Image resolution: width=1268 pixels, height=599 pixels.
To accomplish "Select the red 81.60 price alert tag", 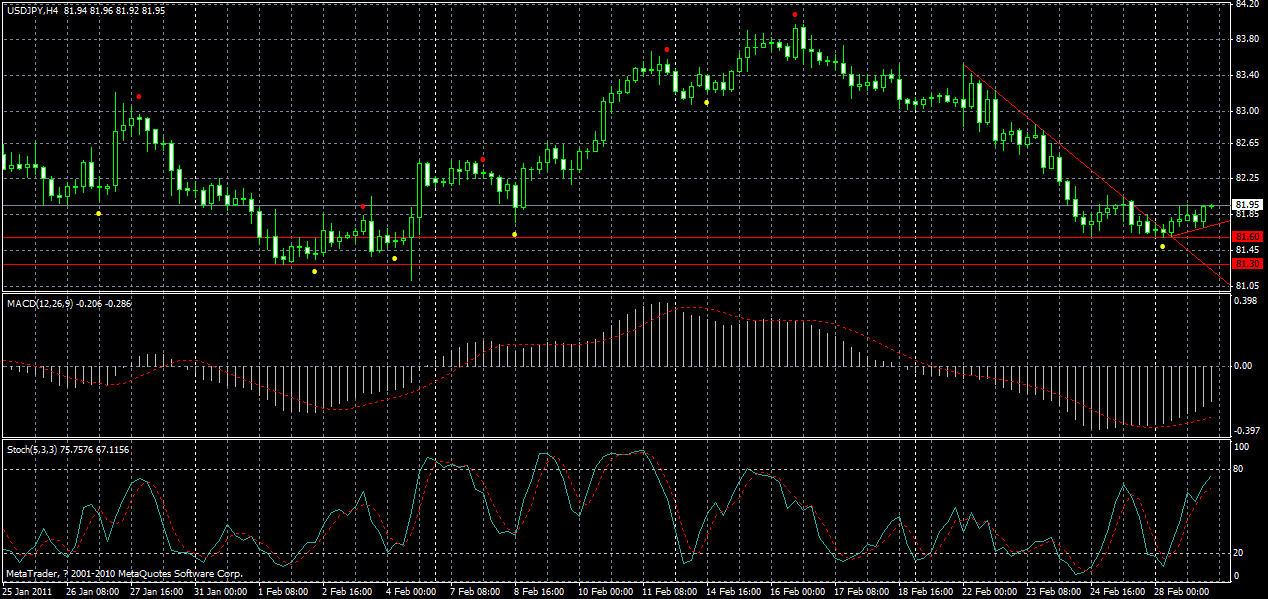I will coord(1246,237).
